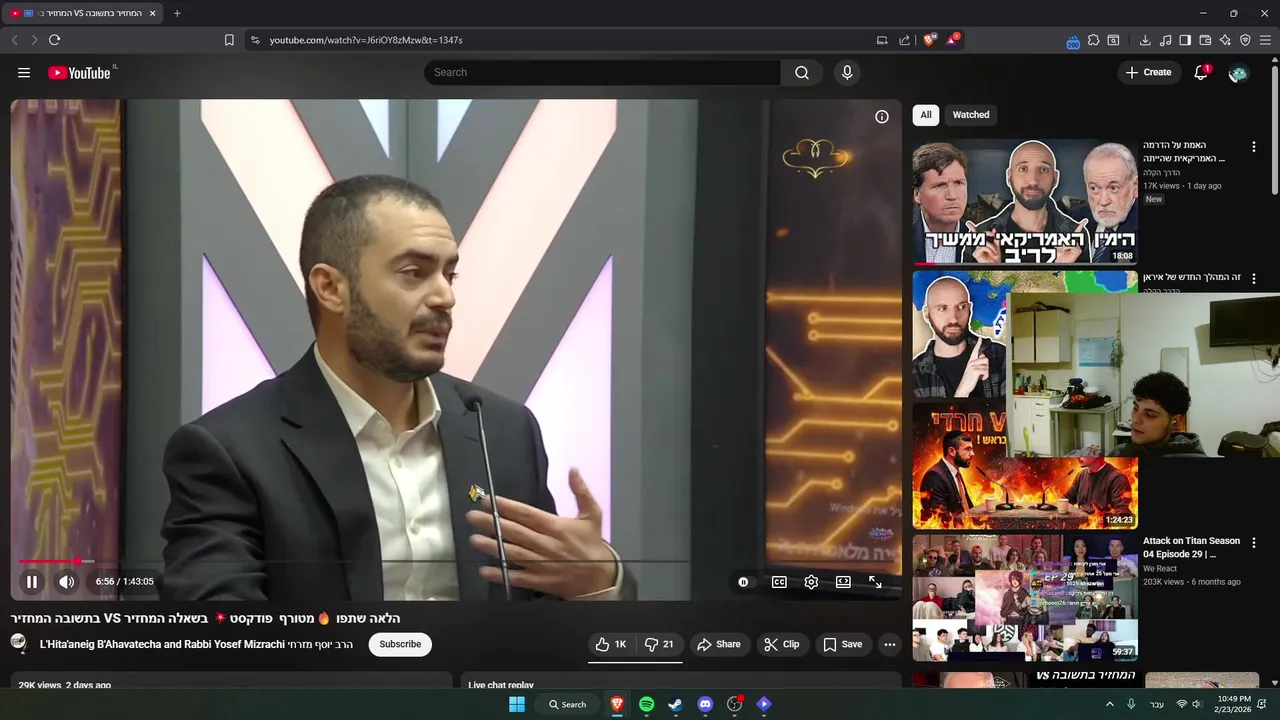Open the account avatar menu
The width and height of the screenshot is (1280, 720).
1238,73
